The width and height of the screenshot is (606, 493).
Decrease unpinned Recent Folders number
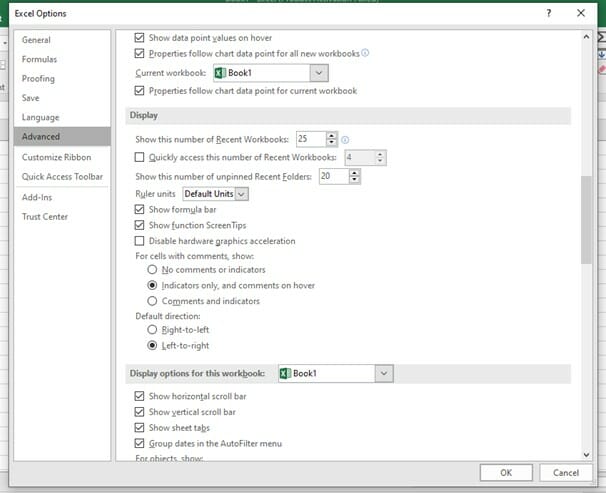[x=354, y=180]
